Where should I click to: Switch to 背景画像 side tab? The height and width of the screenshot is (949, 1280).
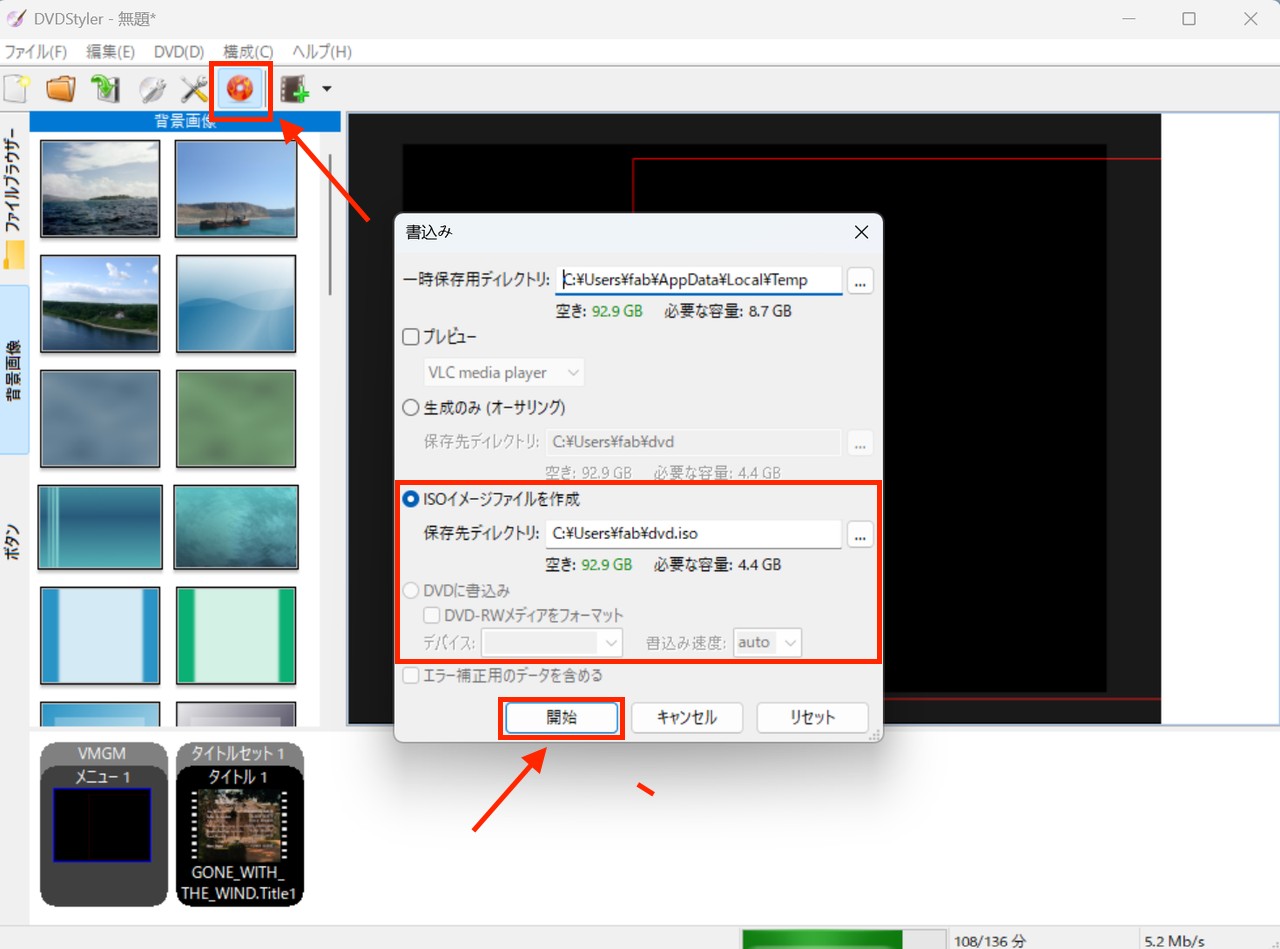click(14, 369)
